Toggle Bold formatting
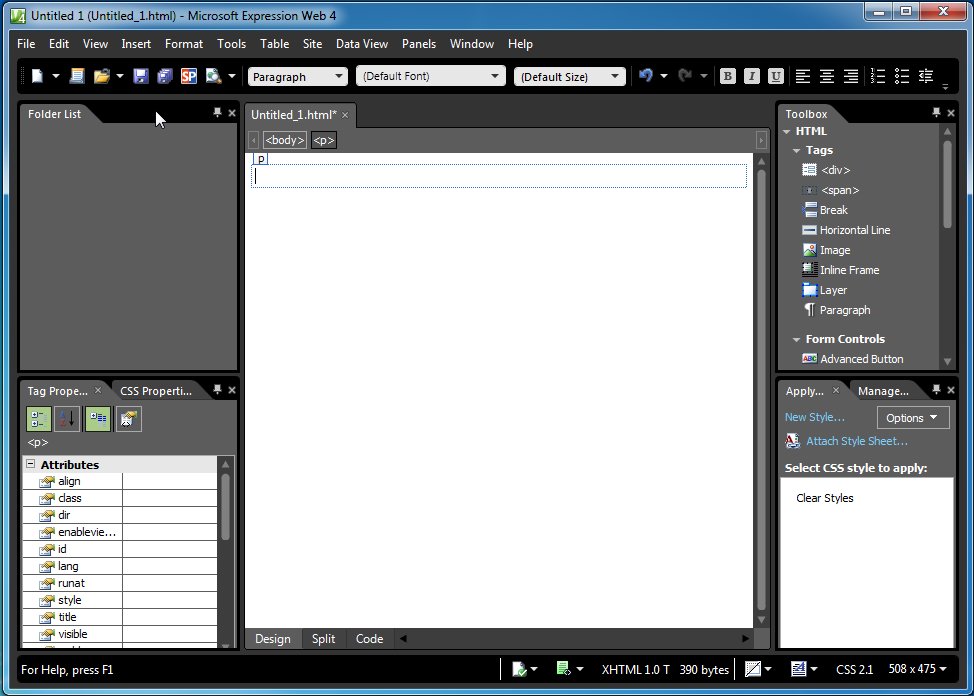 pyautogui.click(x=727, y=76)
